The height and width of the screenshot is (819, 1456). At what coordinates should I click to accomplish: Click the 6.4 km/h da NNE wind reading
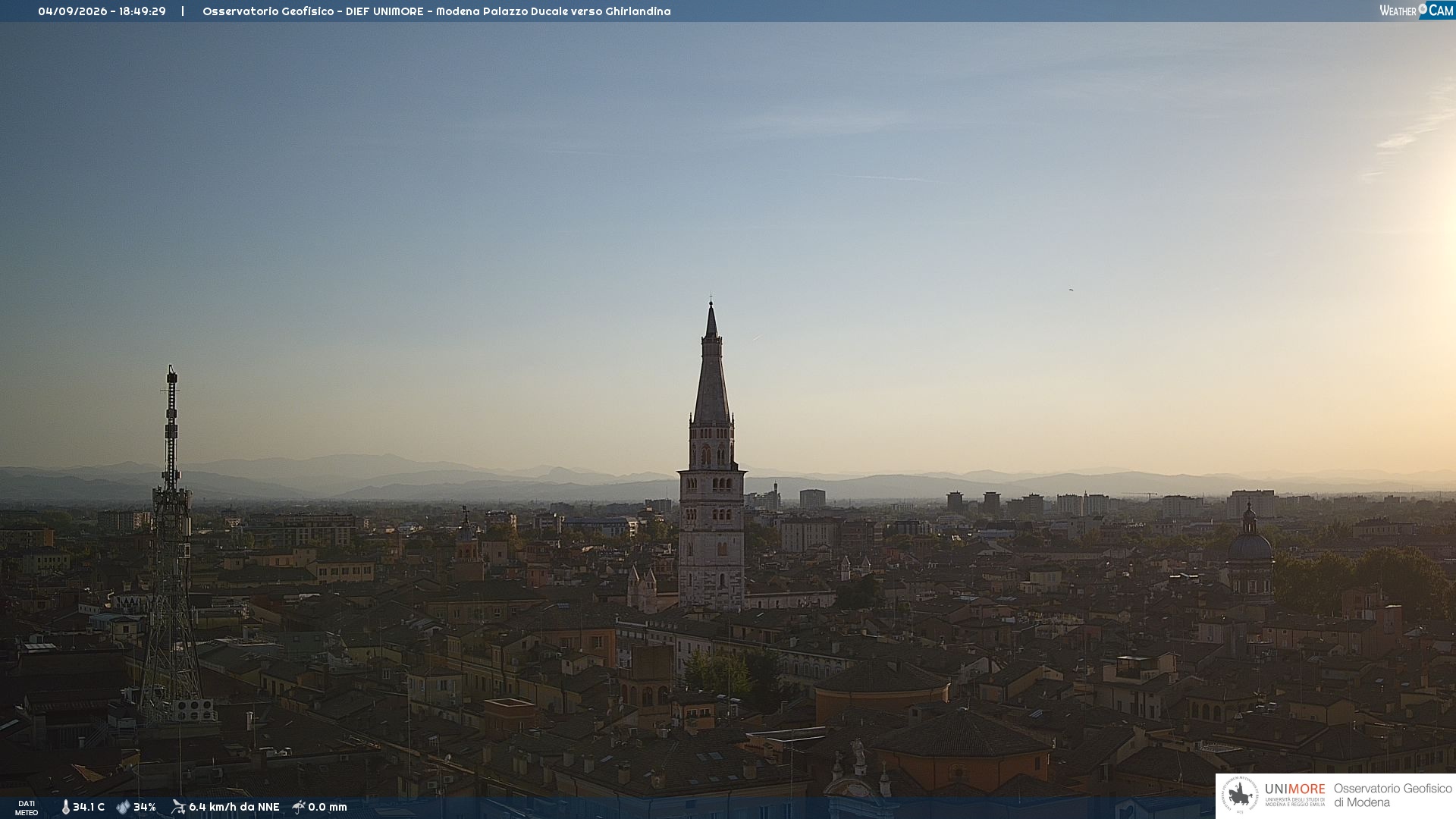click(234, 807)
